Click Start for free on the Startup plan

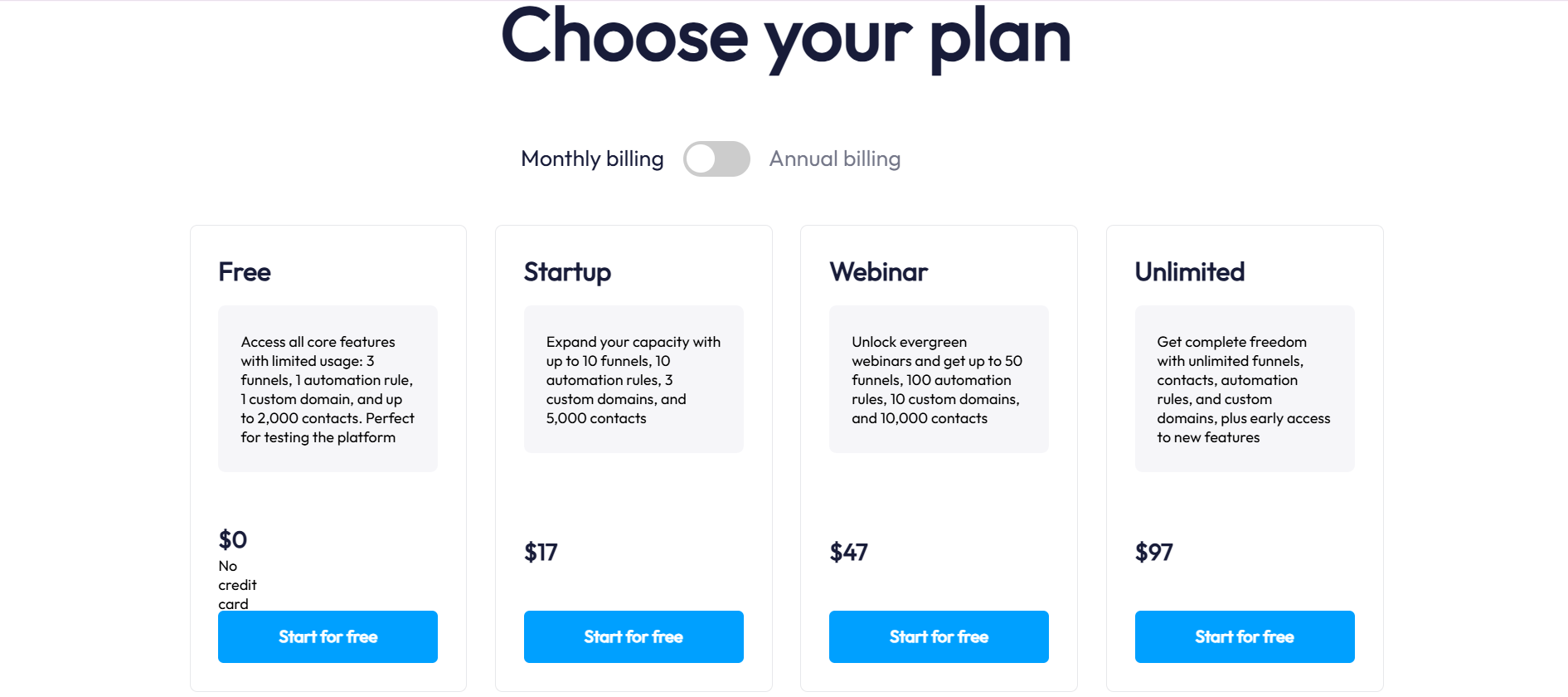(x=633, y=636)
